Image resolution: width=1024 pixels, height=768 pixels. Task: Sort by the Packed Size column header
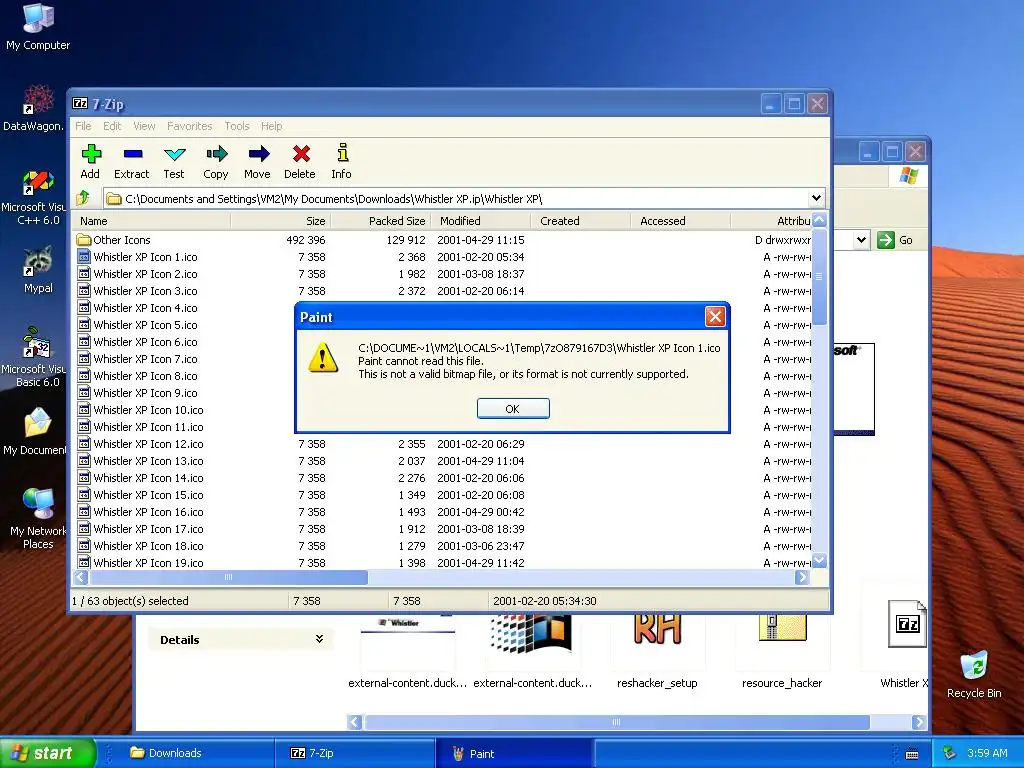click(x=381, y=221)
